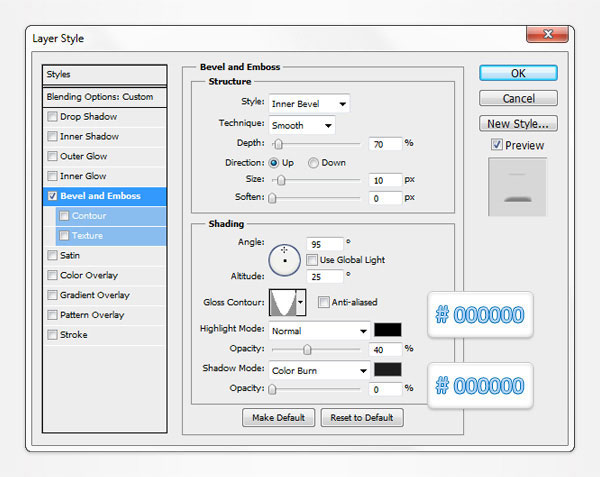Click the layer style preview thumbnail
The height and width of the screenshot is (477, 600).
(518, 187)
